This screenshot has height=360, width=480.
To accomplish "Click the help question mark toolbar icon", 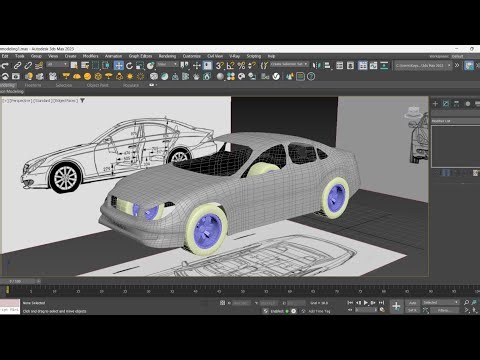I will click(x=311, y=76).
